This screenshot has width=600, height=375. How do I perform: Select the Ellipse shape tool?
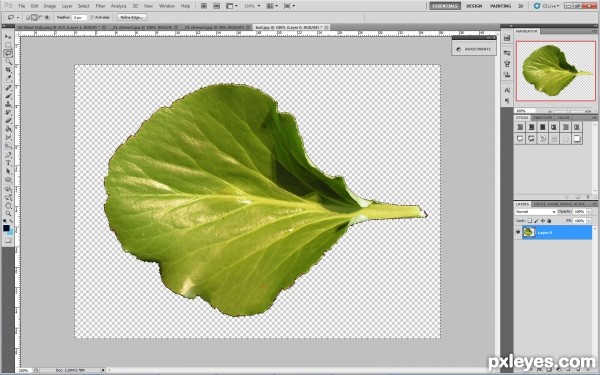coord(8,180)
